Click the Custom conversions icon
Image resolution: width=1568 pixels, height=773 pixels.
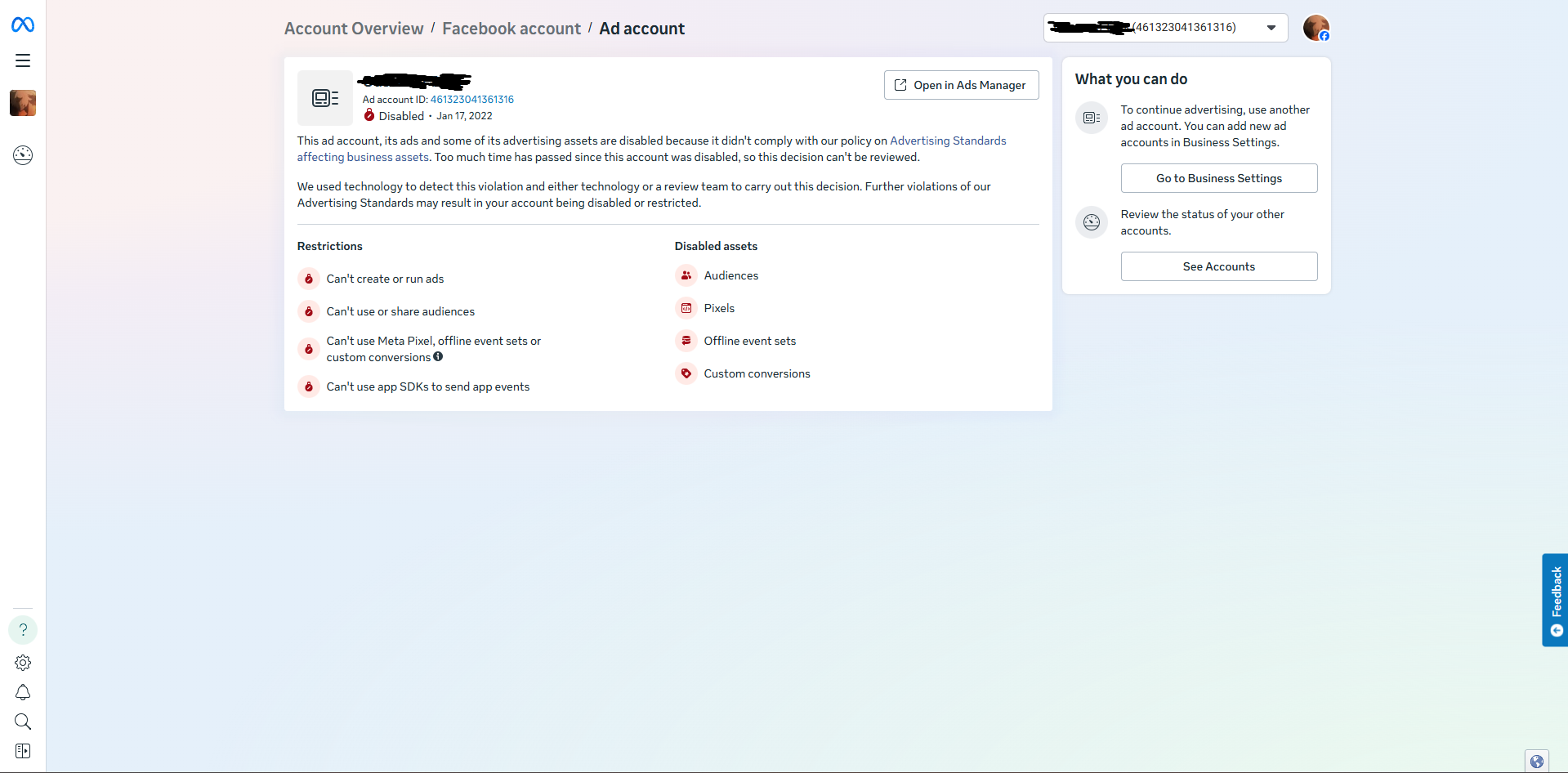(x=686, y=373)
